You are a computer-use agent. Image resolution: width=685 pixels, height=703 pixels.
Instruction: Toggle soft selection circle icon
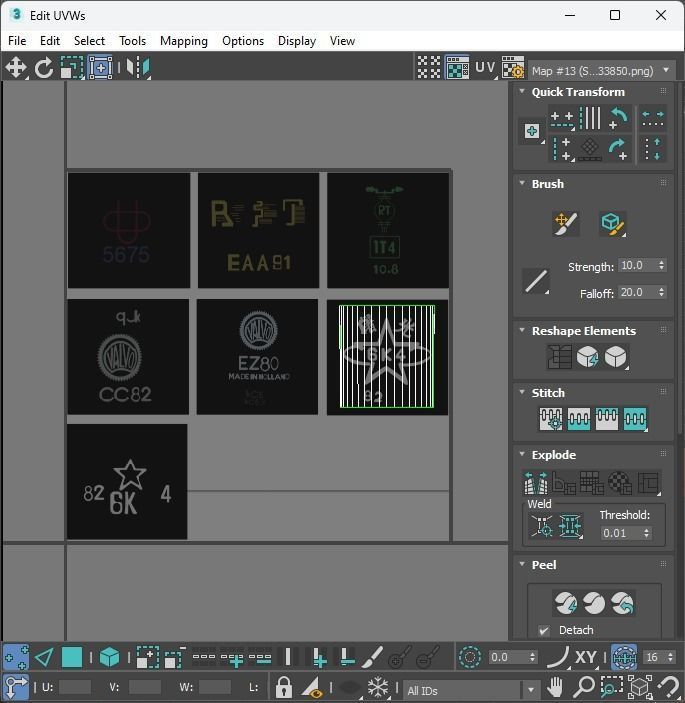point(470,658)
